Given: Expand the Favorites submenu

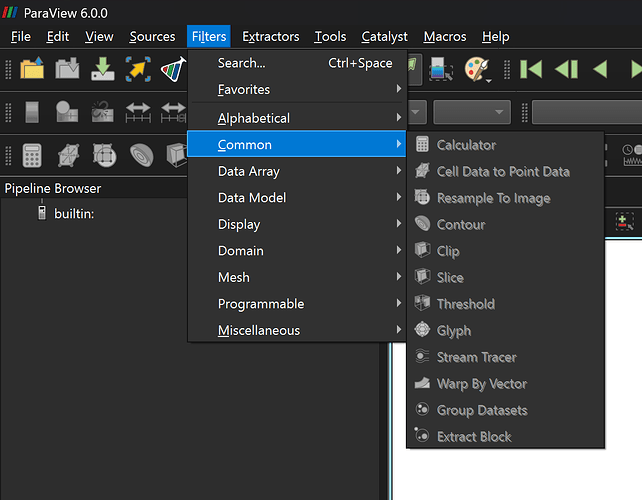Looking at the screenshot, I should pyautogui.click(x=297, y=89).
